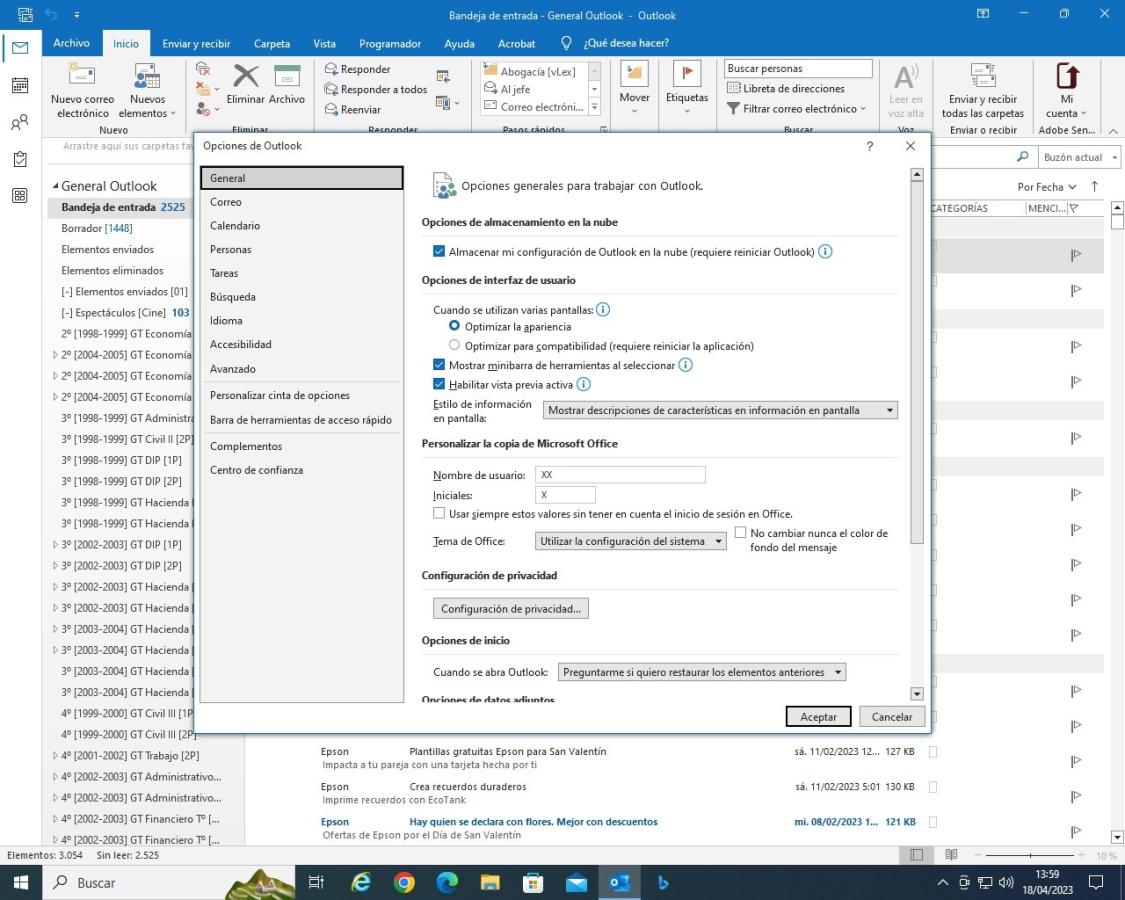The image size is (1125, 900).
Task: Click the Archivo archive icon in ribbon
Action: click(287, 77)
